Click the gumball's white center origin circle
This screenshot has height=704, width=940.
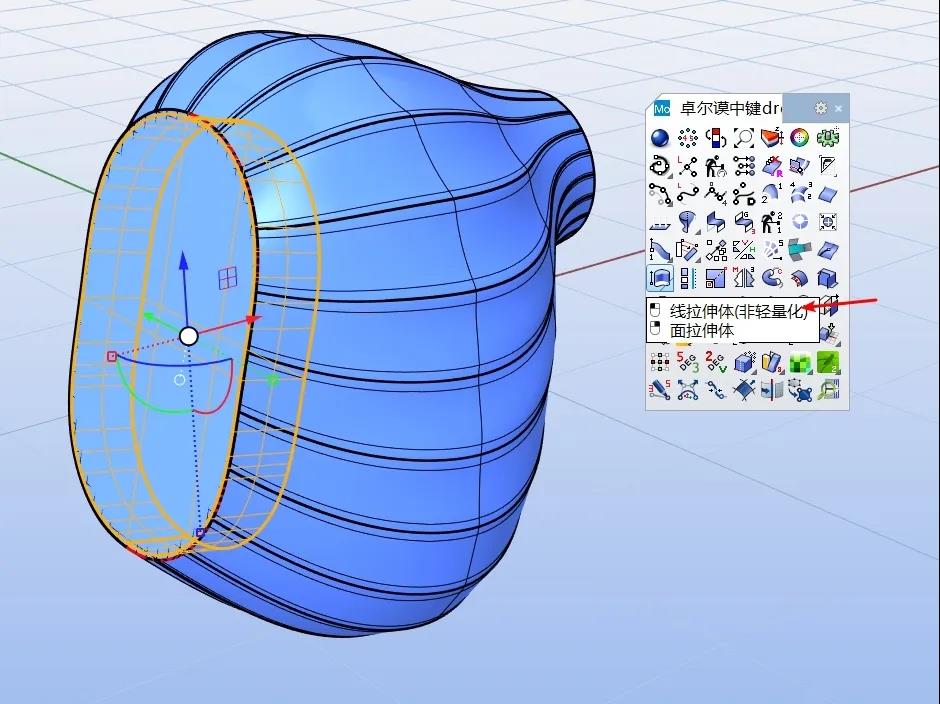(x=189, y=336)
